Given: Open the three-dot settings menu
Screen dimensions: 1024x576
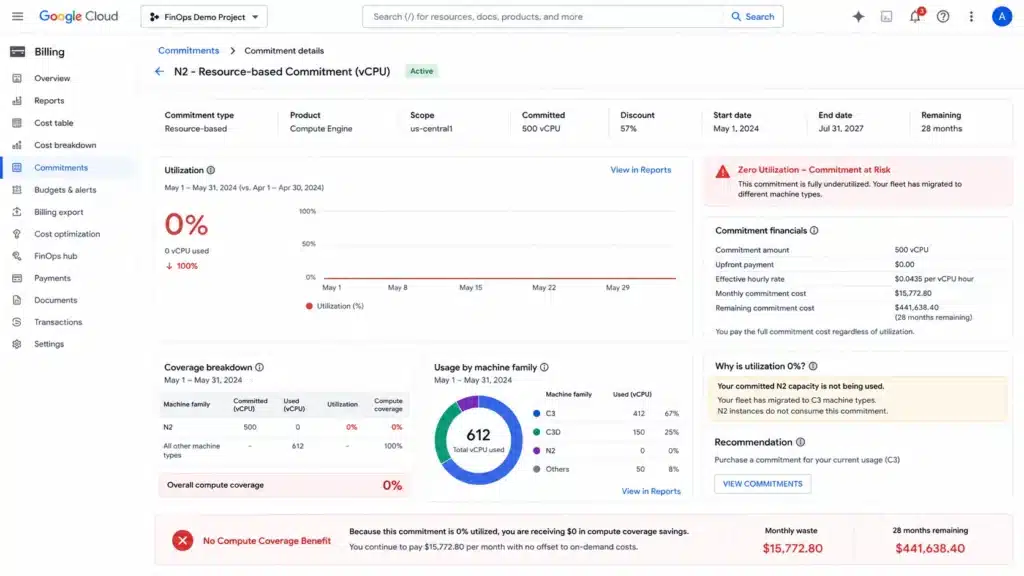Looking at the screenshot, I should click(971, 17).
